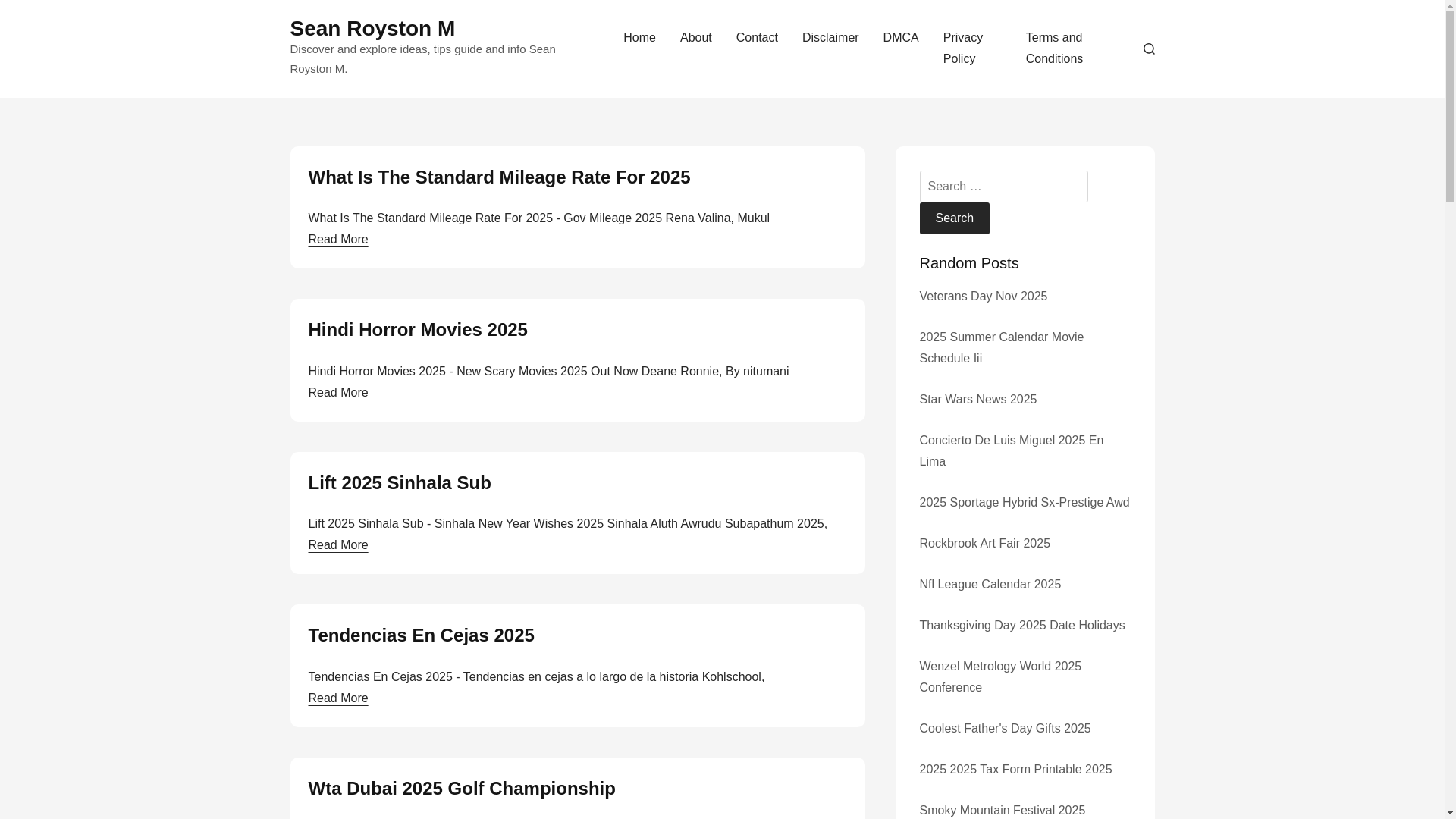The height and width of the screenshot is (819, 1456).
Task: Open the Disclaimer page
Action: [x=830, y=38]
